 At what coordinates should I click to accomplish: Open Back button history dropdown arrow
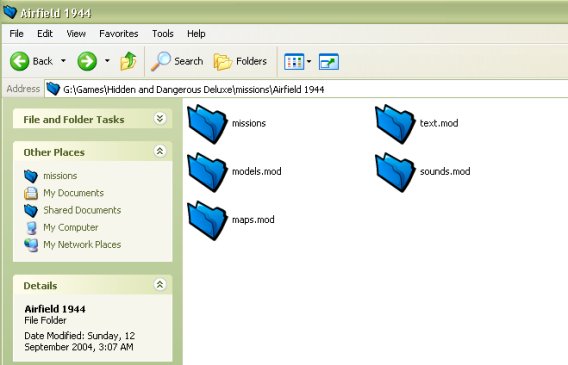(63, 61)
